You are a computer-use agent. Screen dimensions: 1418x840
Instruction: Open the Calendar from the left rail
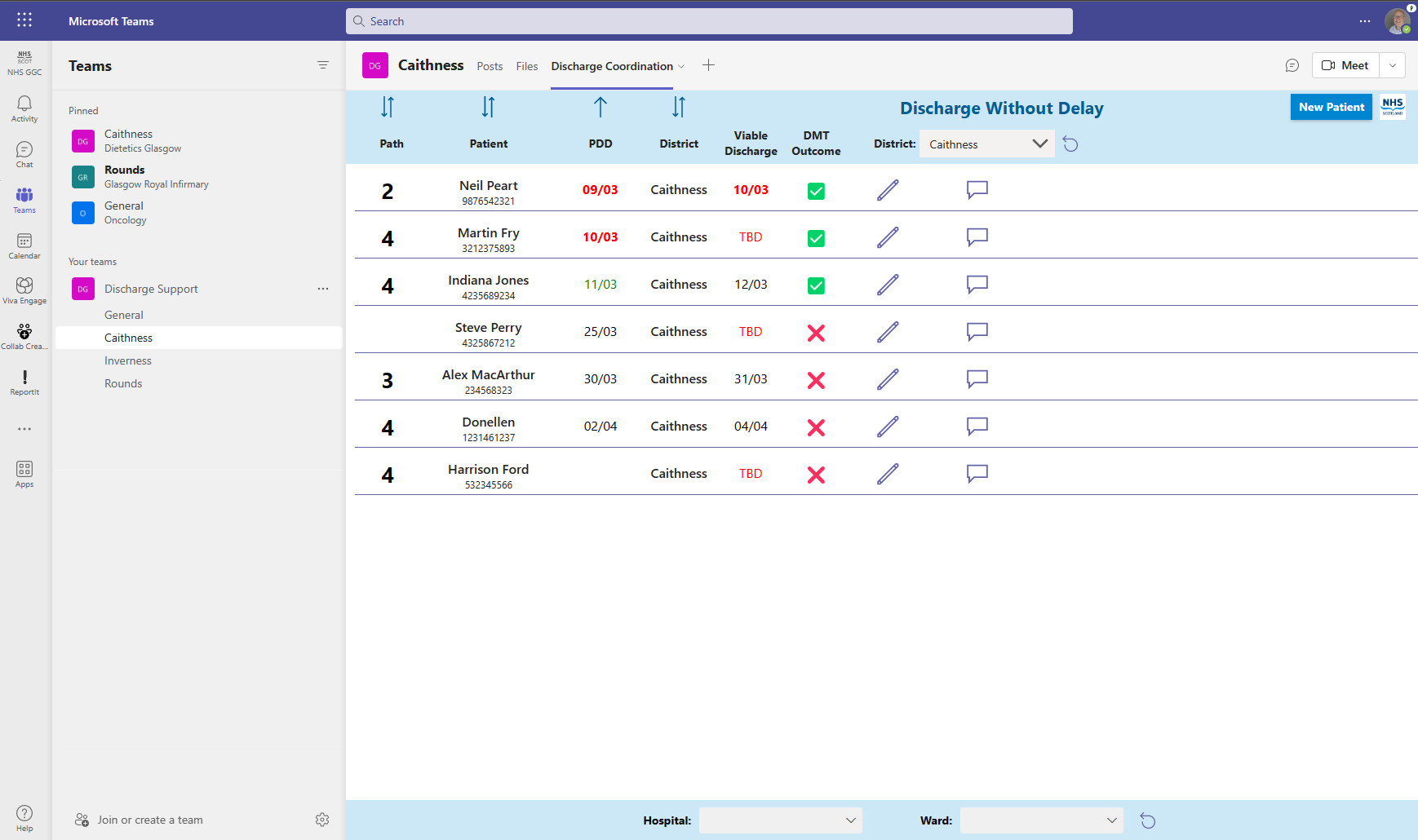(24, 245)
